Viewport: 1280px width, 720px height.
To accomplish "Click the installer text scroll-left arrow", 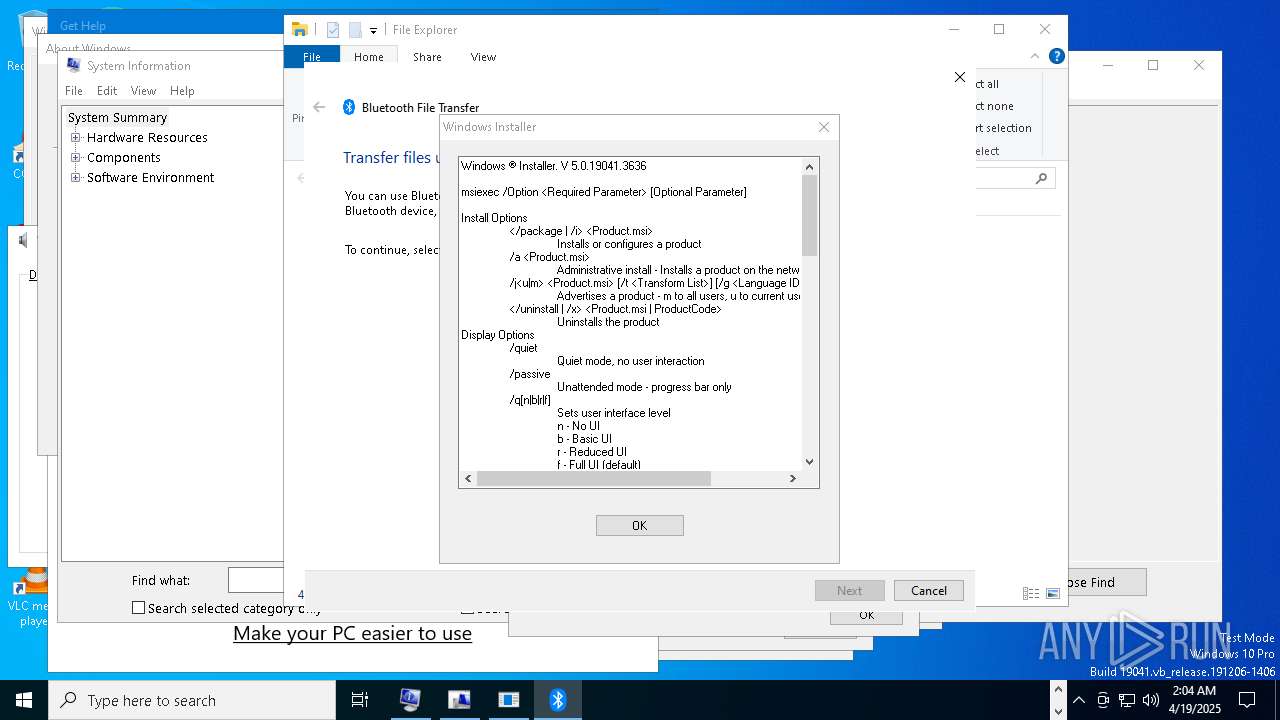I will point(467,479).
